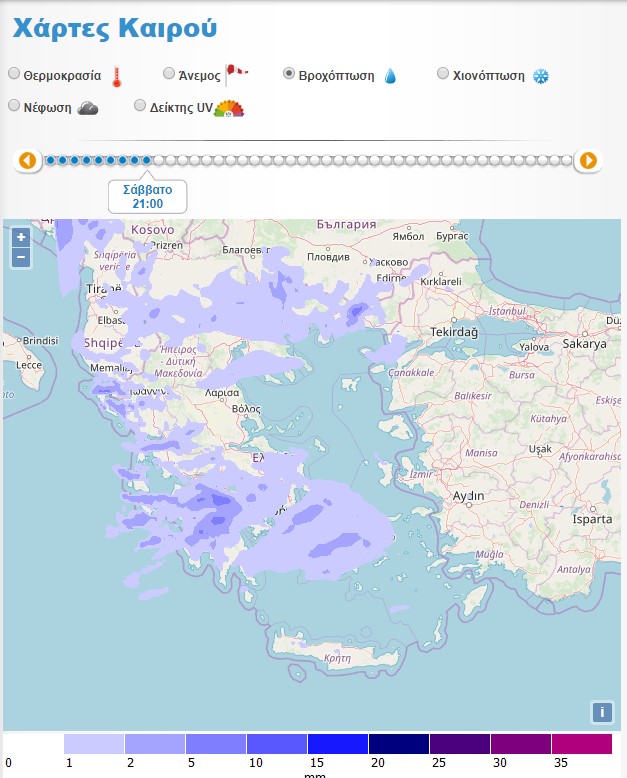Advance to next forecast time step
The image size is (627, 778).
pyautogui.click(x=588, y=160)
